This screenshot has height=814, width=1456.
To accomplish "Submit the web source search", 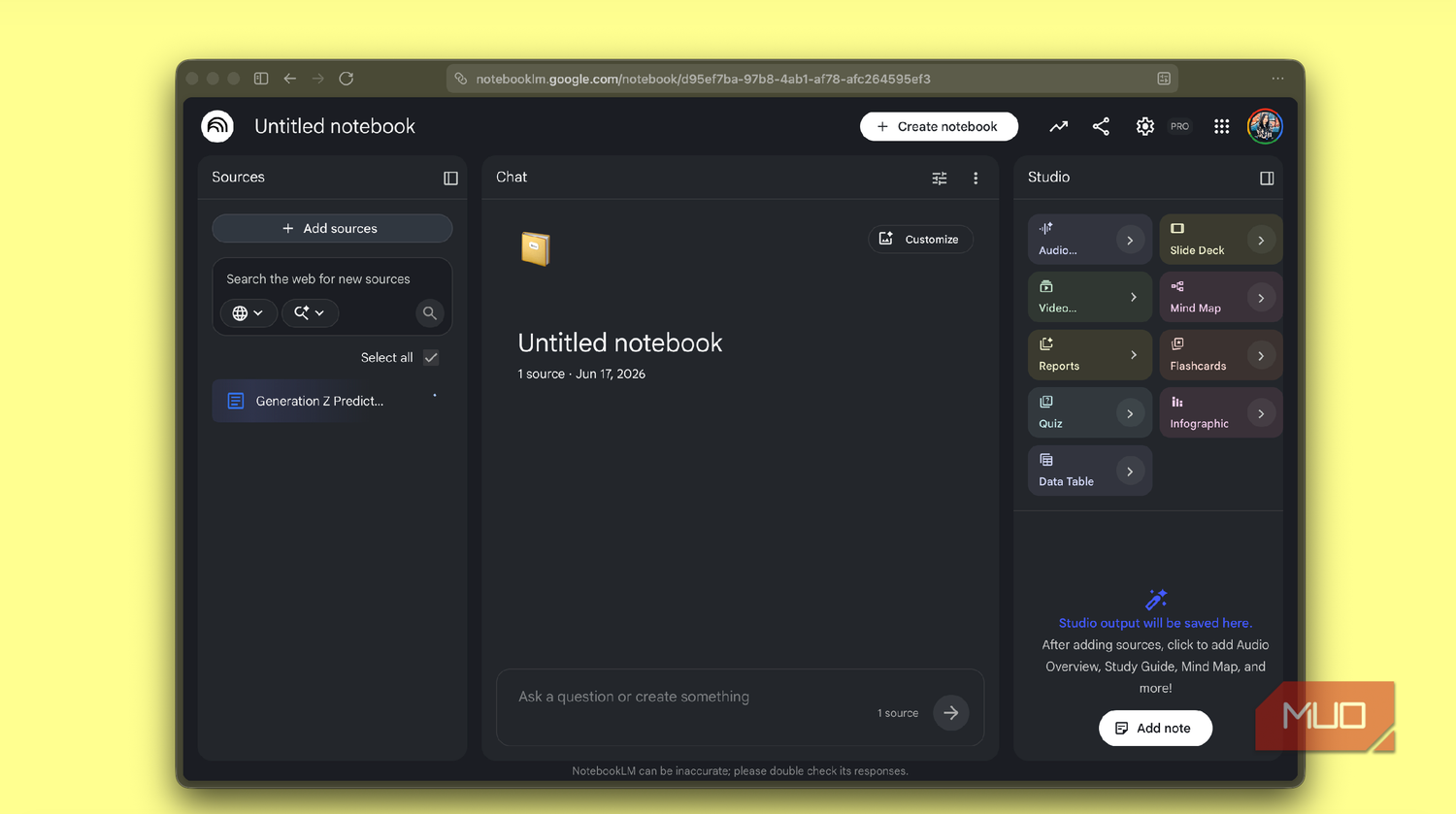I will click(429, 312).
